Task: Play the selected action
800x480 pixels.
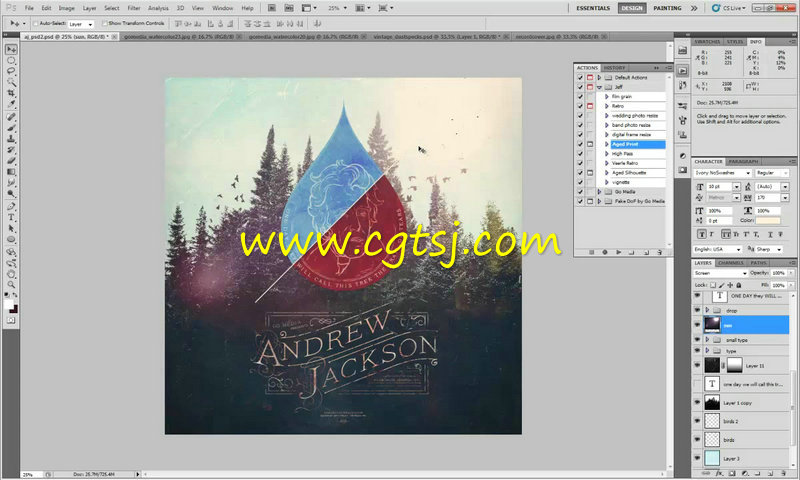Action: pyautogui.click(x=618, y=252)
